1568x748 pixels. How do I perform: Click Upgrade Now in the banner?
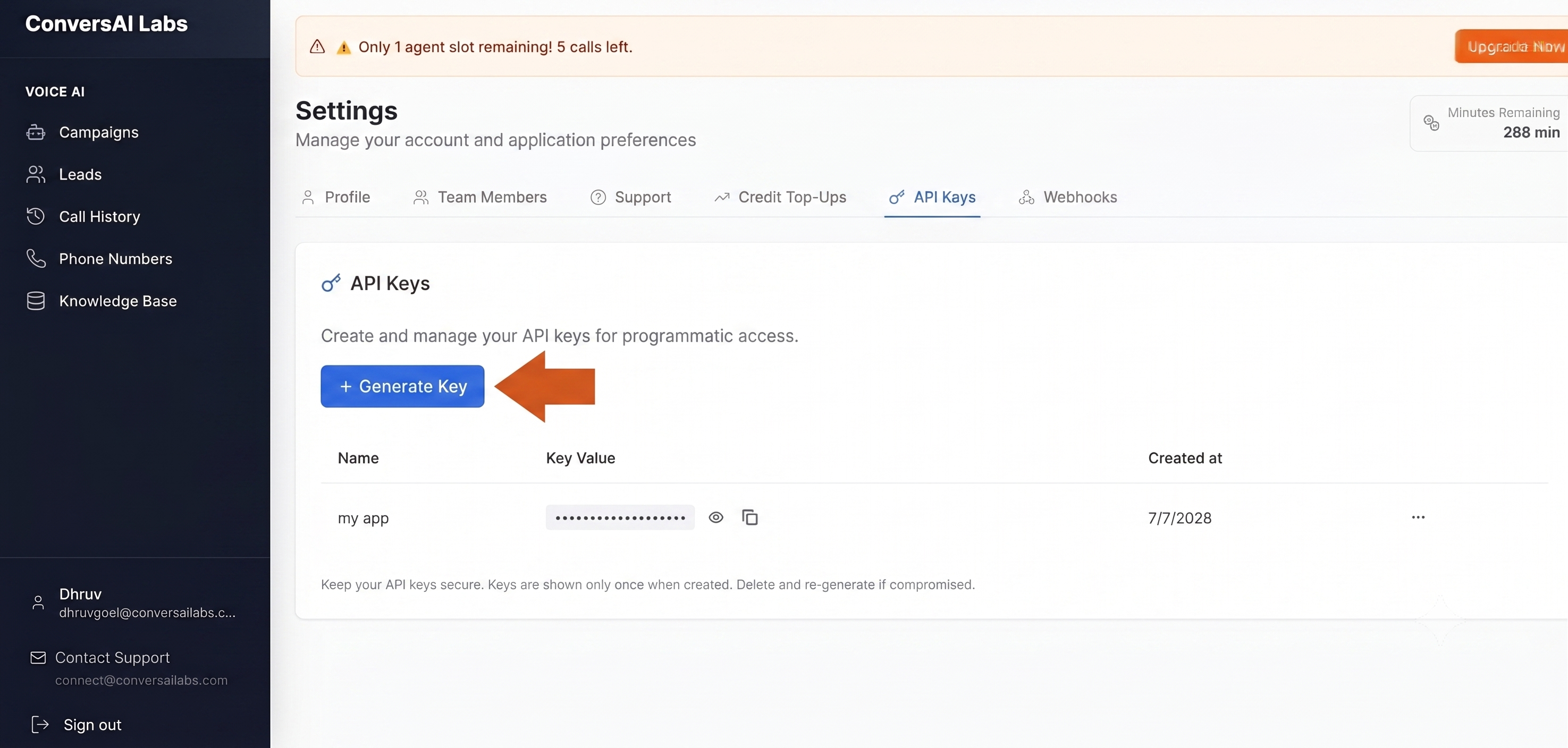pyautogui.click(x=1512, y=47)
